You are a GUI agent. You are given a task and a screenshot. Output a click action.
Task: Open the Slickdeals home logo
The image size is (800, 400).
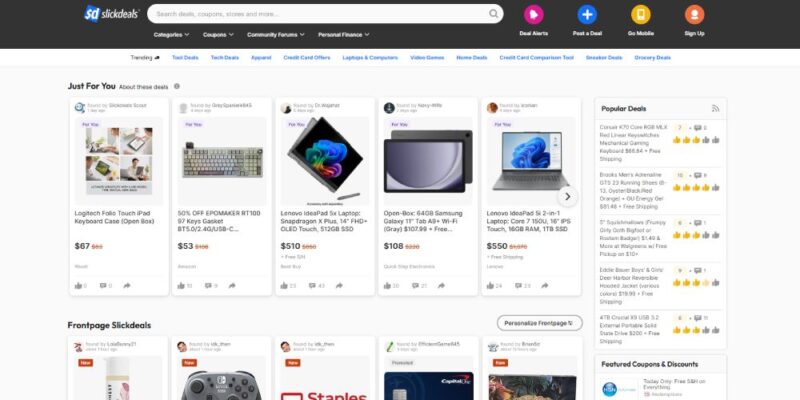pyautogui.click(x=112, y=14)
